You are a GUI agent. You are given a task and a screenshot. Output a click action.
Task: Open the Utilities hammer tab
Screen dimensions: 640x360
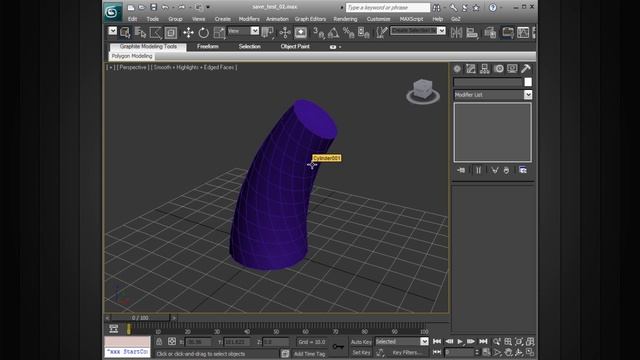[526, 69]
